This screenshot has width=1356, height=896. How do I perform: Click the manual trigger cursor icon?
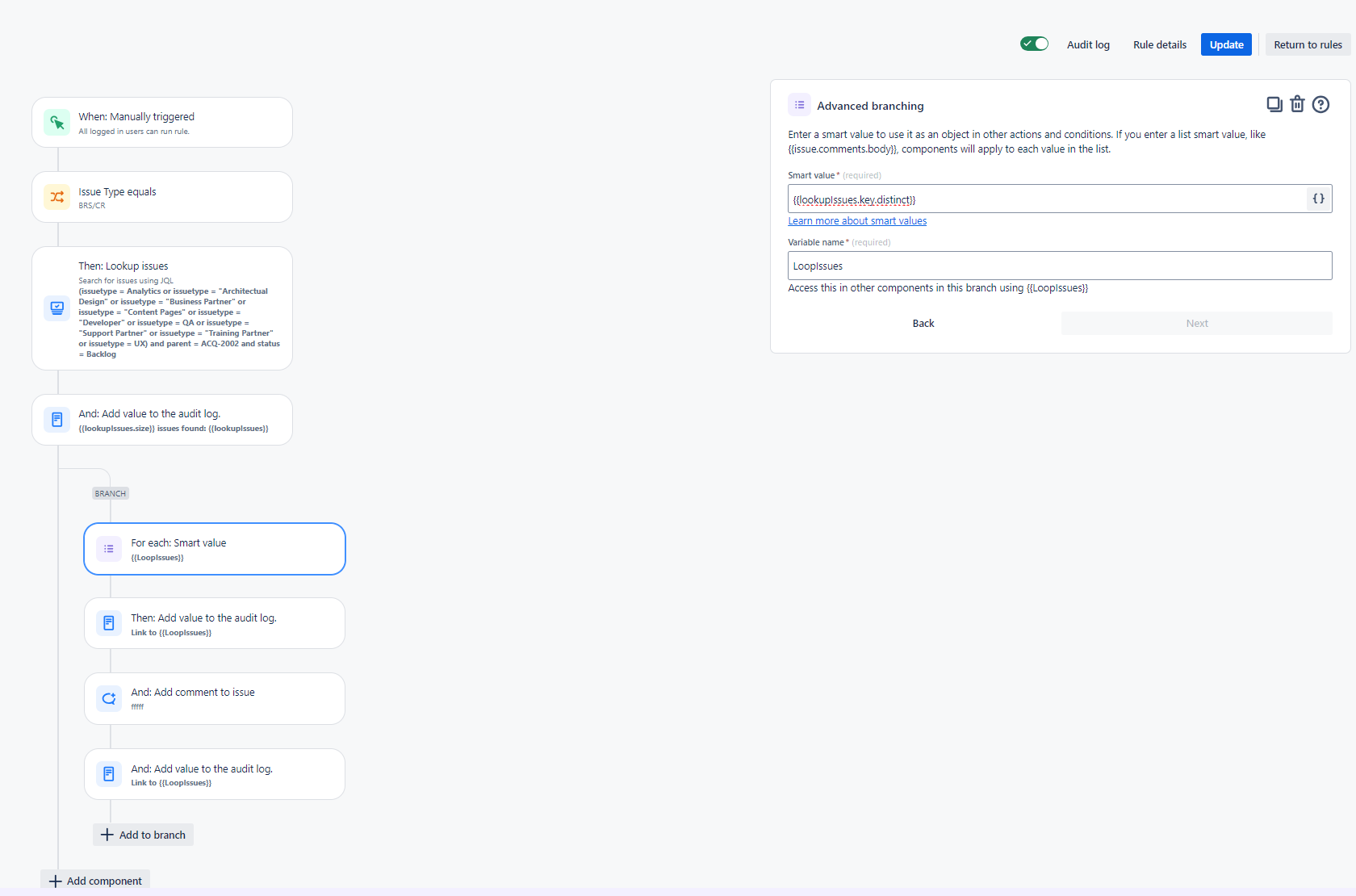coord(56,123)
